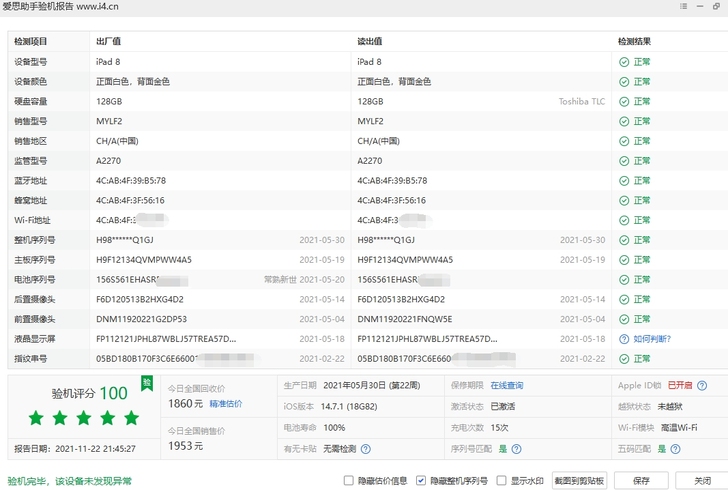The width and height of the screenshot is (728, 490).
Task: Click the 关闭 button
Action: (x=702, y=481)
